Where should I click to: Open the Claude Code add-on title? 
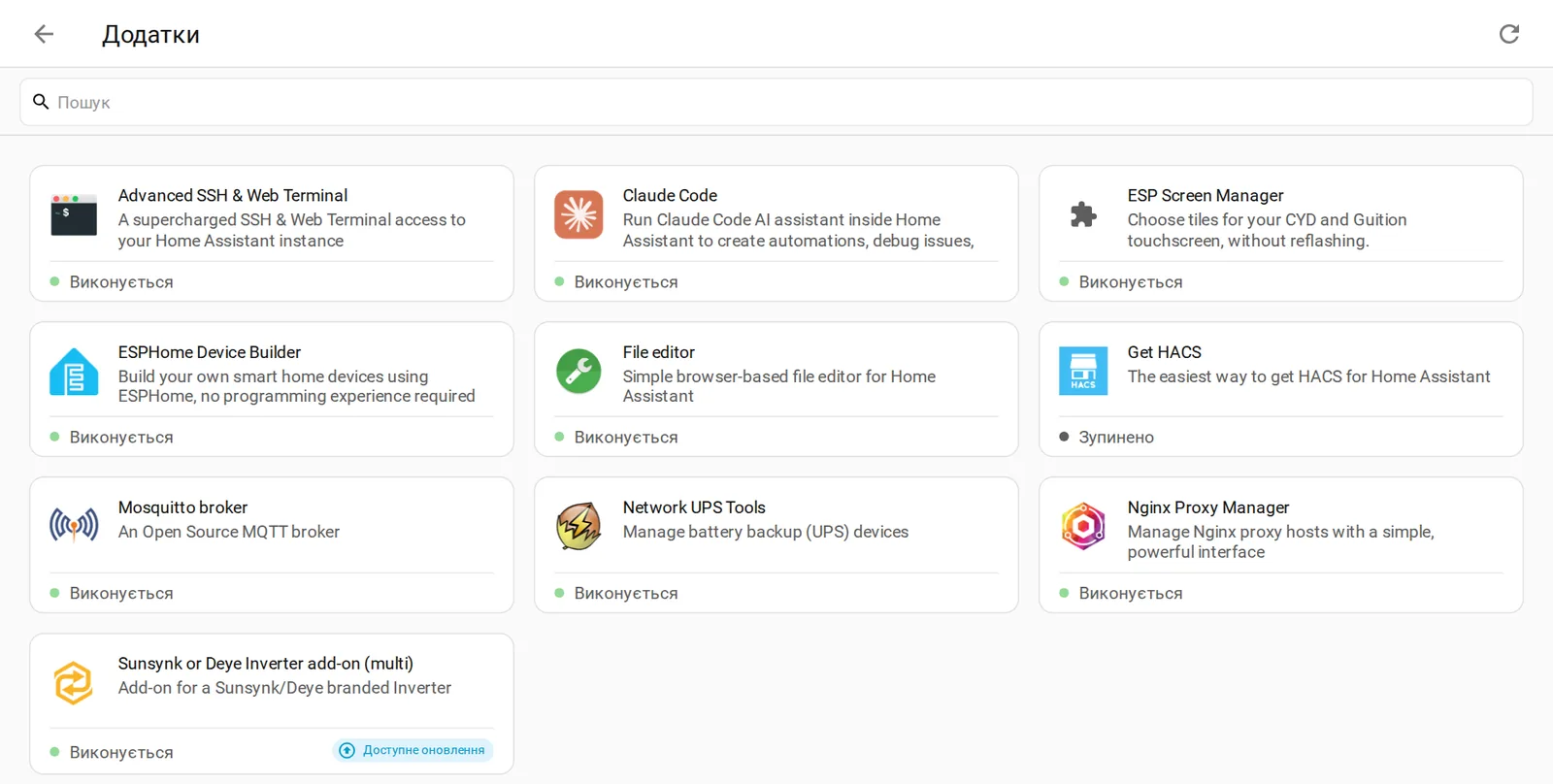click(670, 195)
